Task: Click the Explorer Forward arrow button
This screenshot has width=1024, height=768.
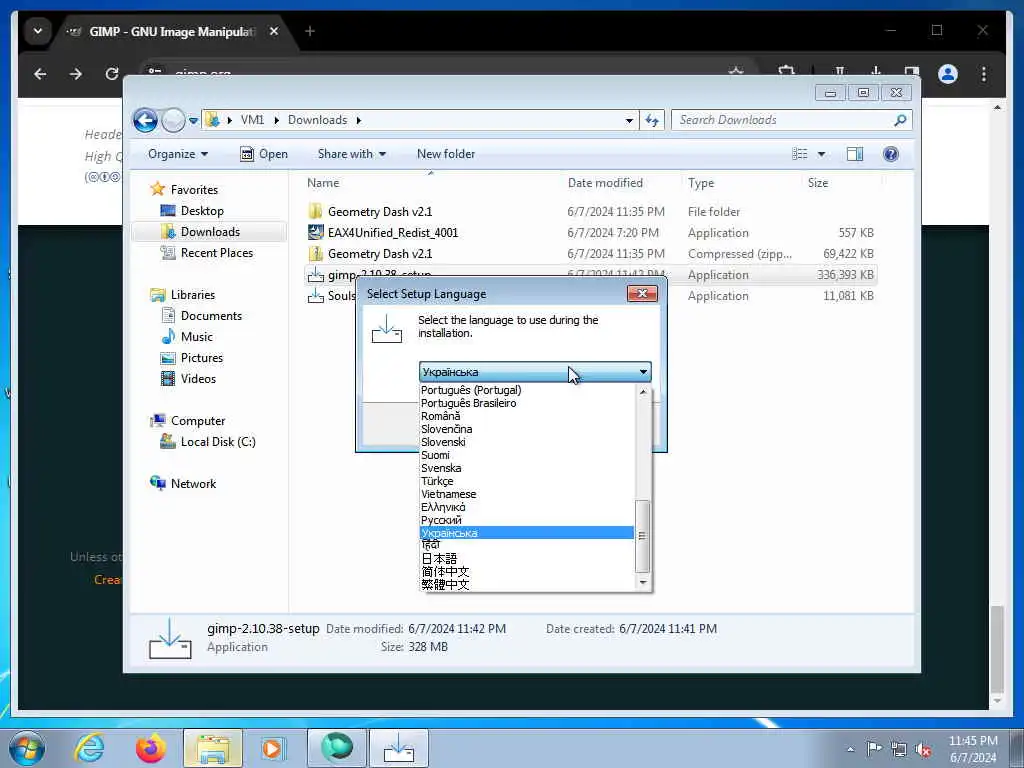Action: [x=173, y=120]
